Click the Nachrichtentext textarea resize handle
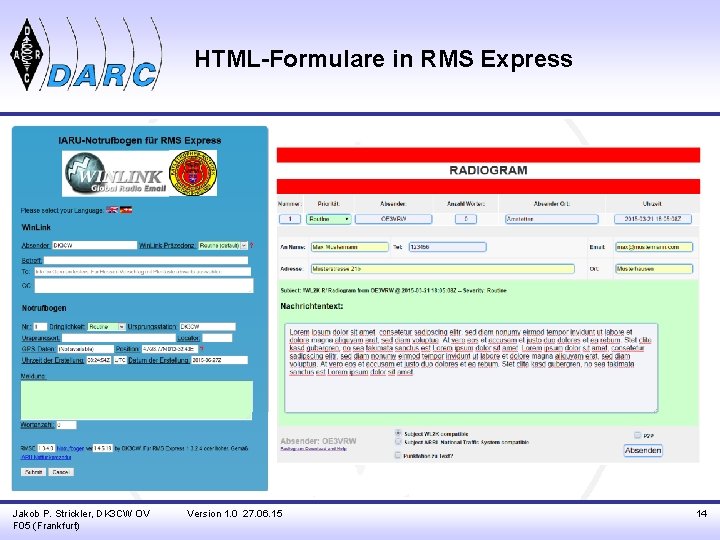 tap(655, 410)
